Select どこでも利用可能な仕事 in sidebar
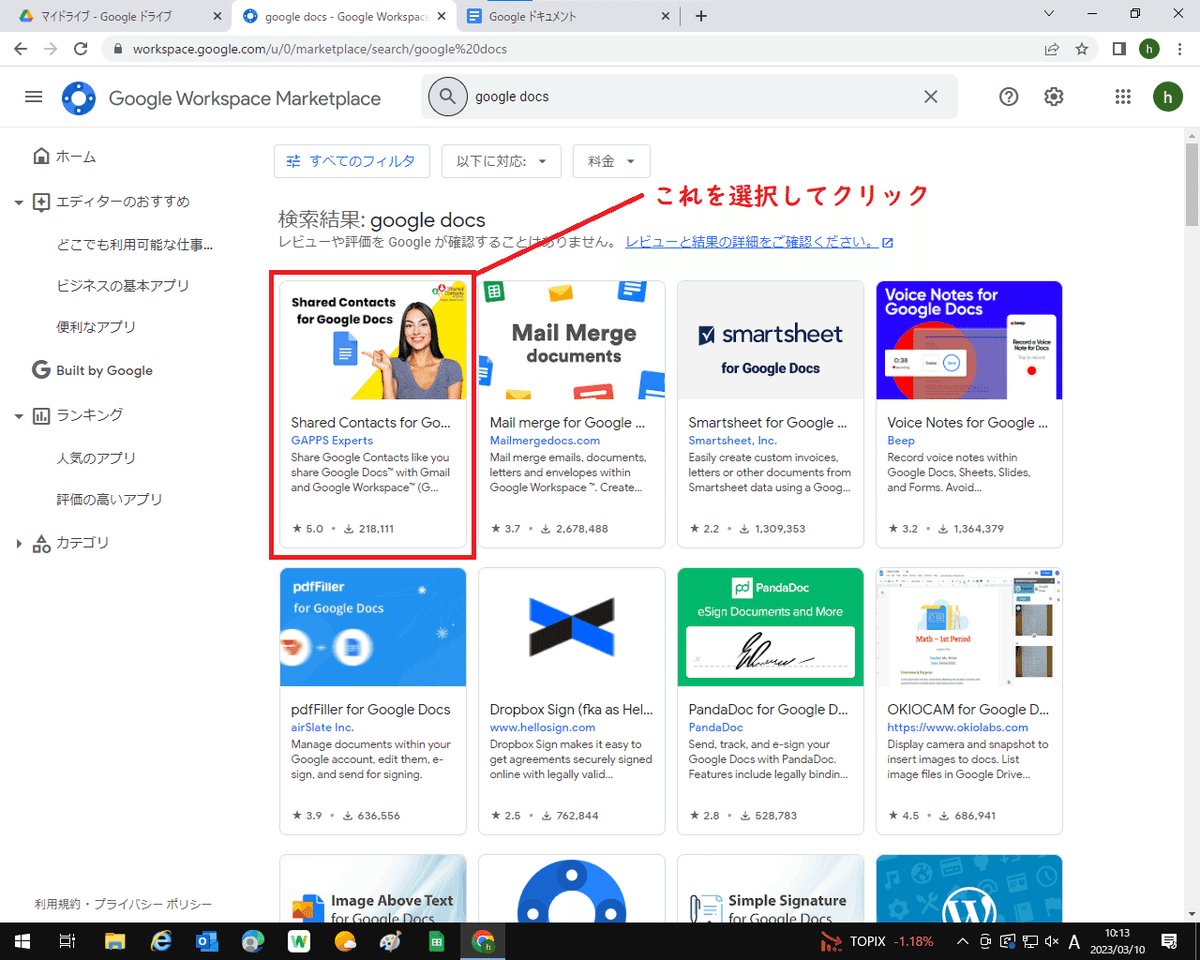The width and height of the screenshot is (1200, 960). [x=134, y=244]
